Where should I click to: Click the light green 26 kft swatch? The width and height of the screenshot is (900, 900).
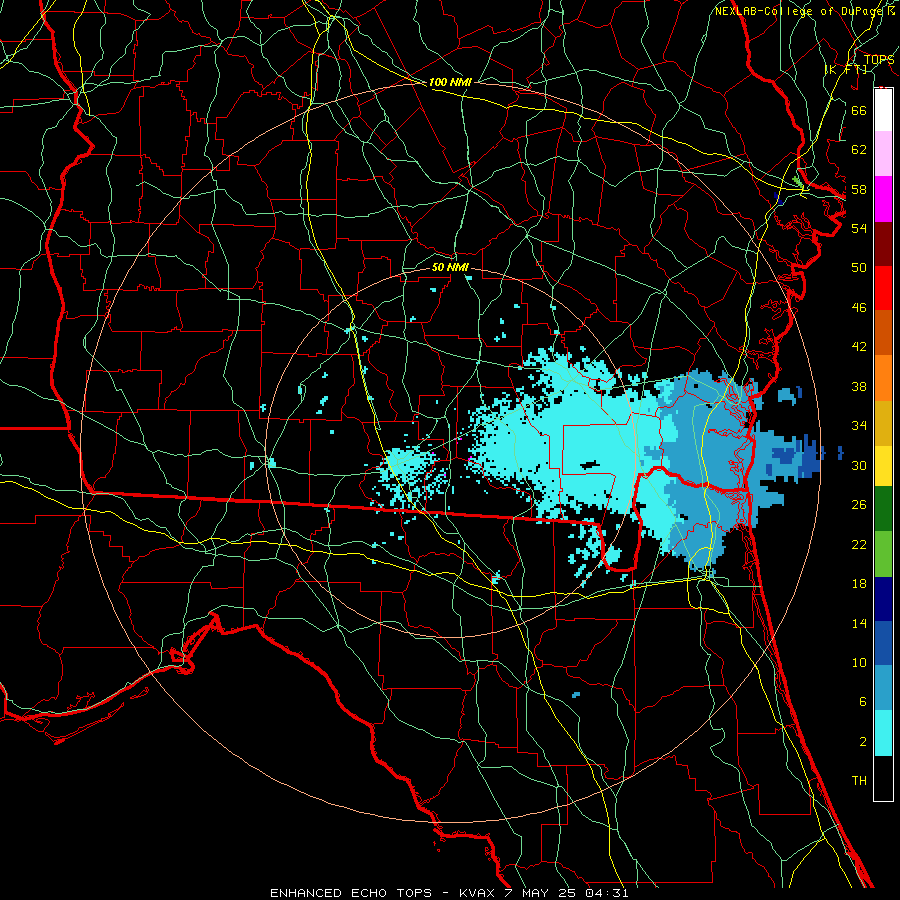coord(883,554)
